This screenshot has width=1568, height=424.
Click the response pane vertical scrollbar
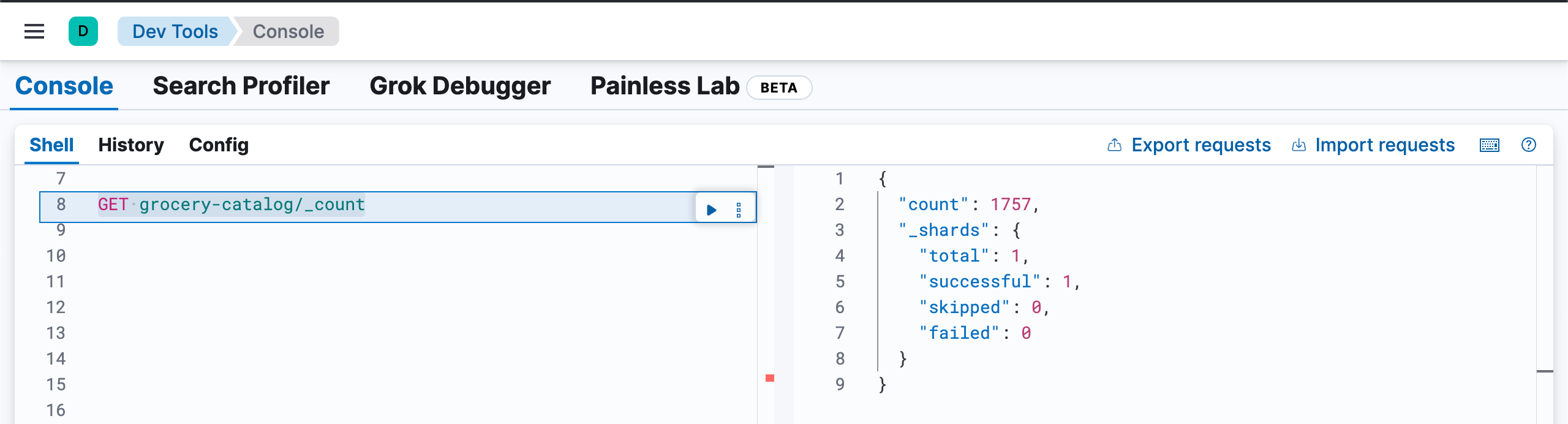pos(1545,294)
